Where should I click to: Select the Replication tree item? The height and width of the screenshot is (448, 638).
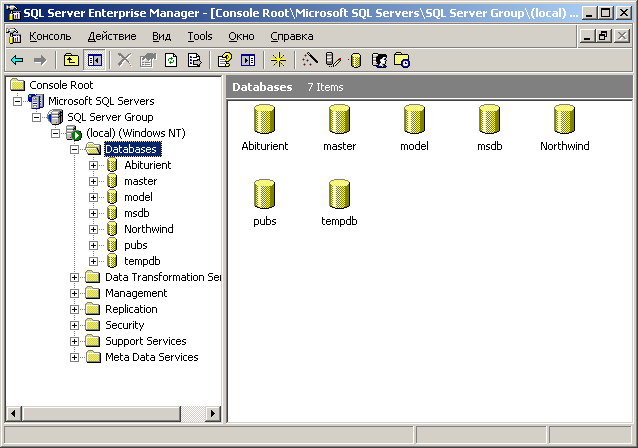(x=131, y=309)
